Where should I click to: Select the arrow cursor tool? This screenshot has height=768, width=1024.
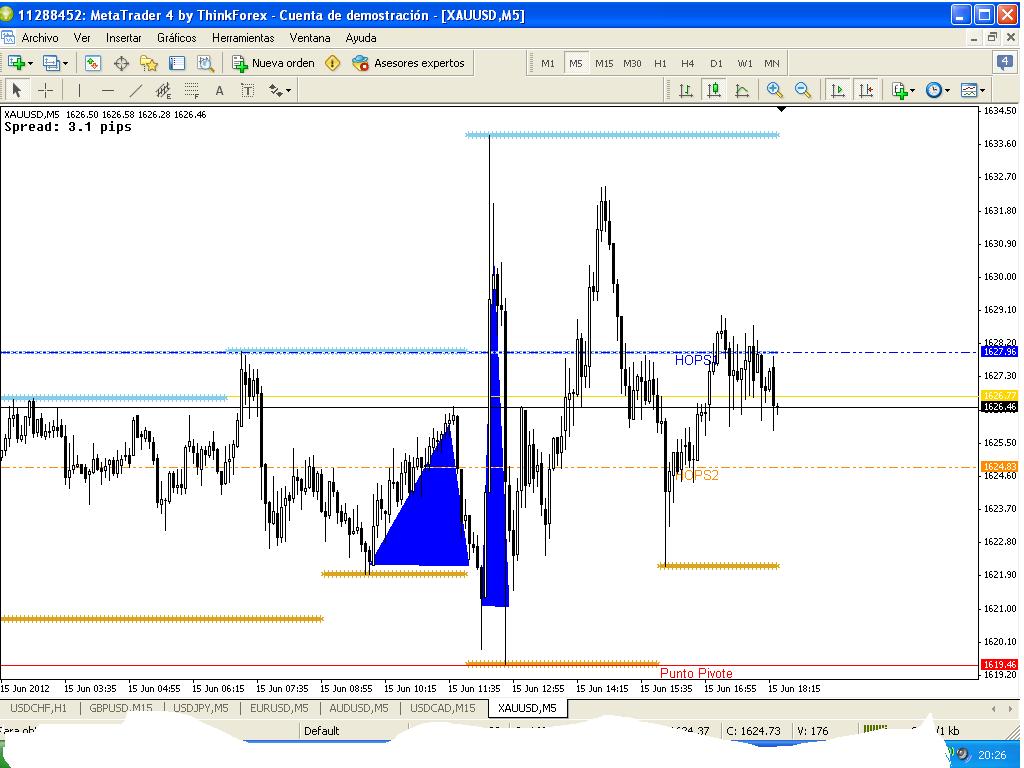point(17,90)
